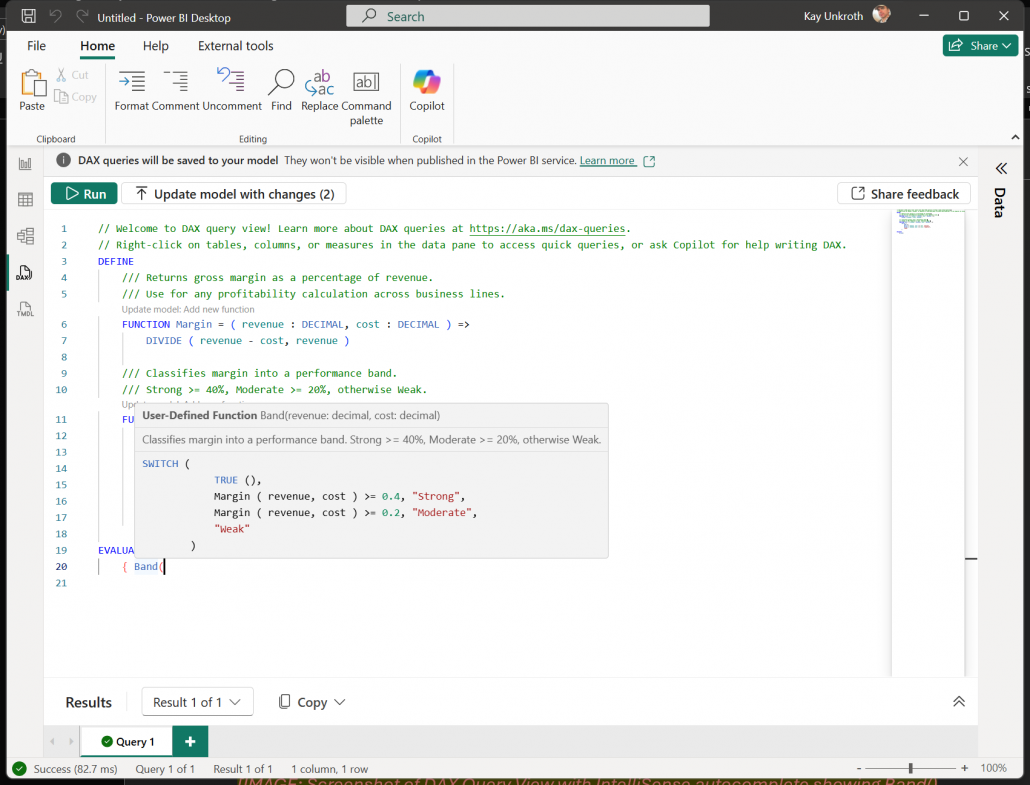Open Table view in left sidebar
This screenshot has width=1030, height=785.
click(25, 200)
